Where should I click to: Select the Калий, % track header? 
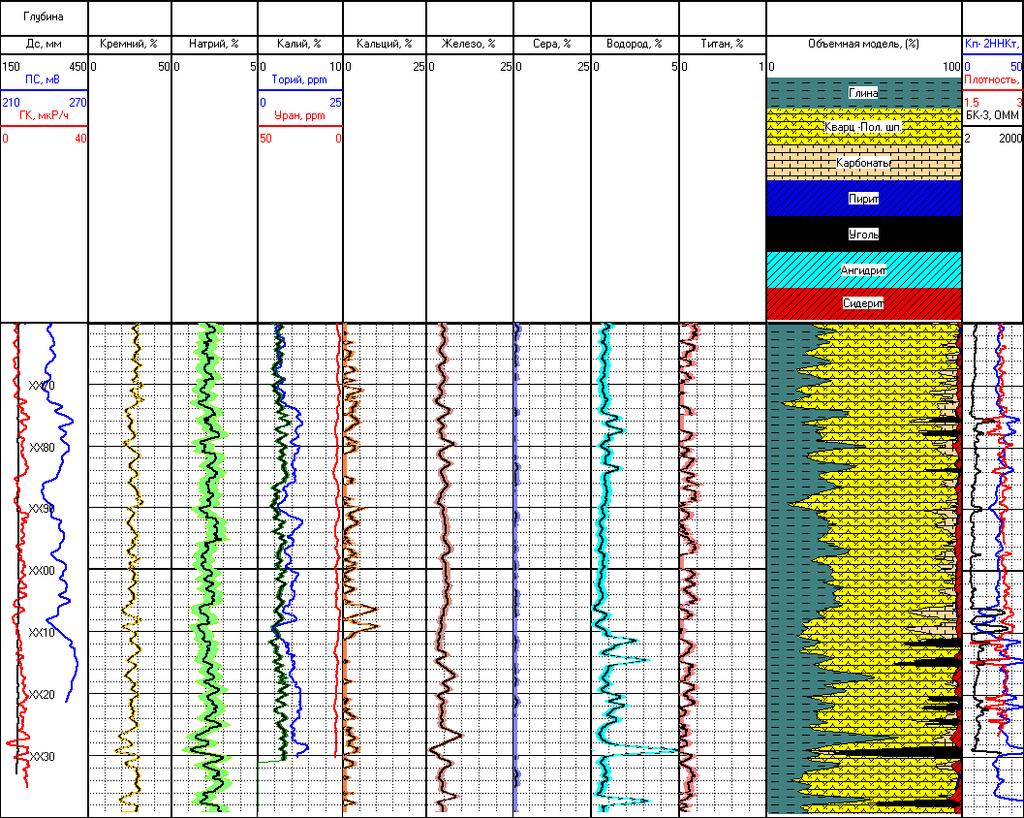click(x=299, y=44)
